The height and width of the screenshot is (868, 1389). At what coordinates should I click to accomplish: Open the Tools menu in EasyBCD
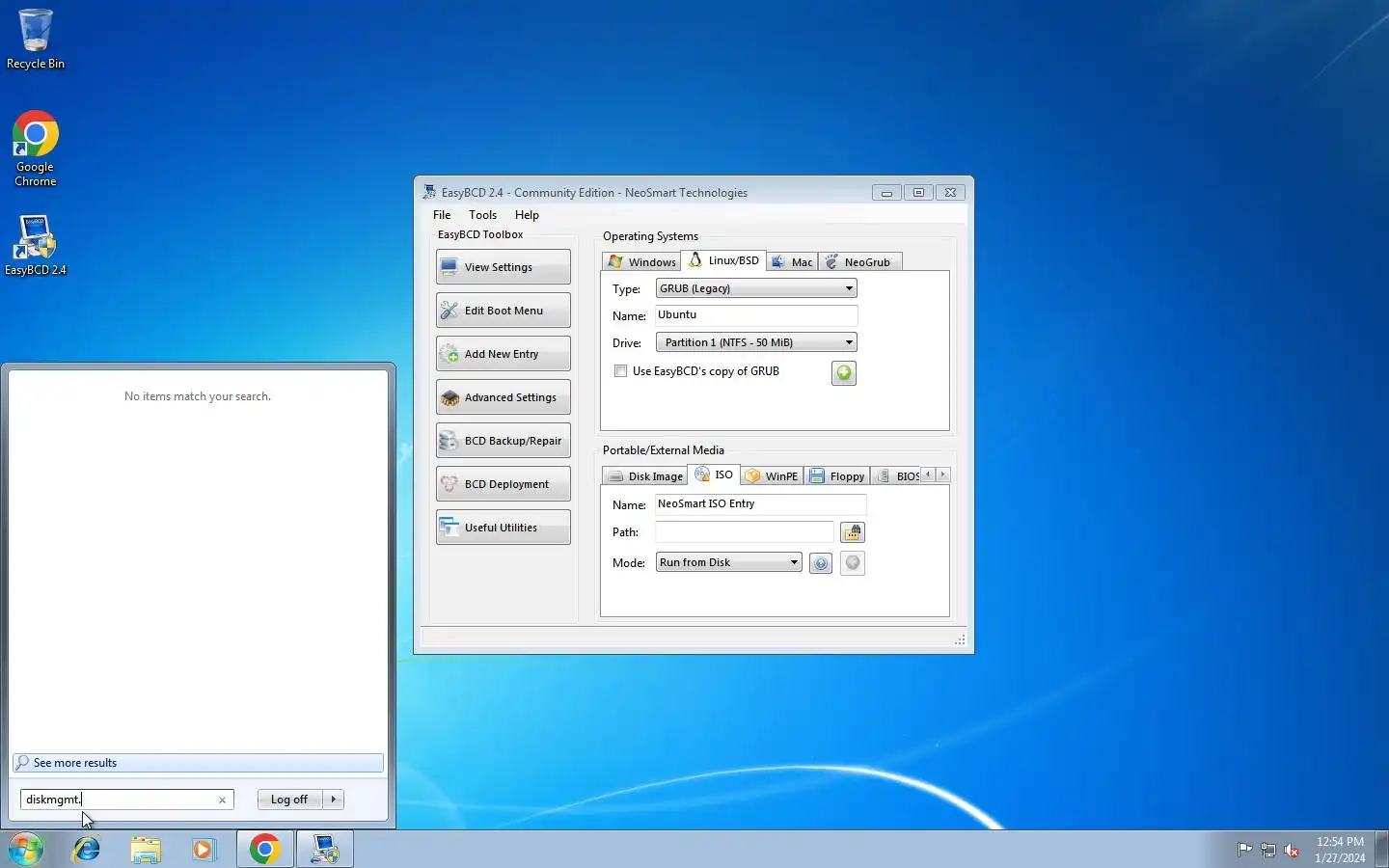click(x=482, y=215)
